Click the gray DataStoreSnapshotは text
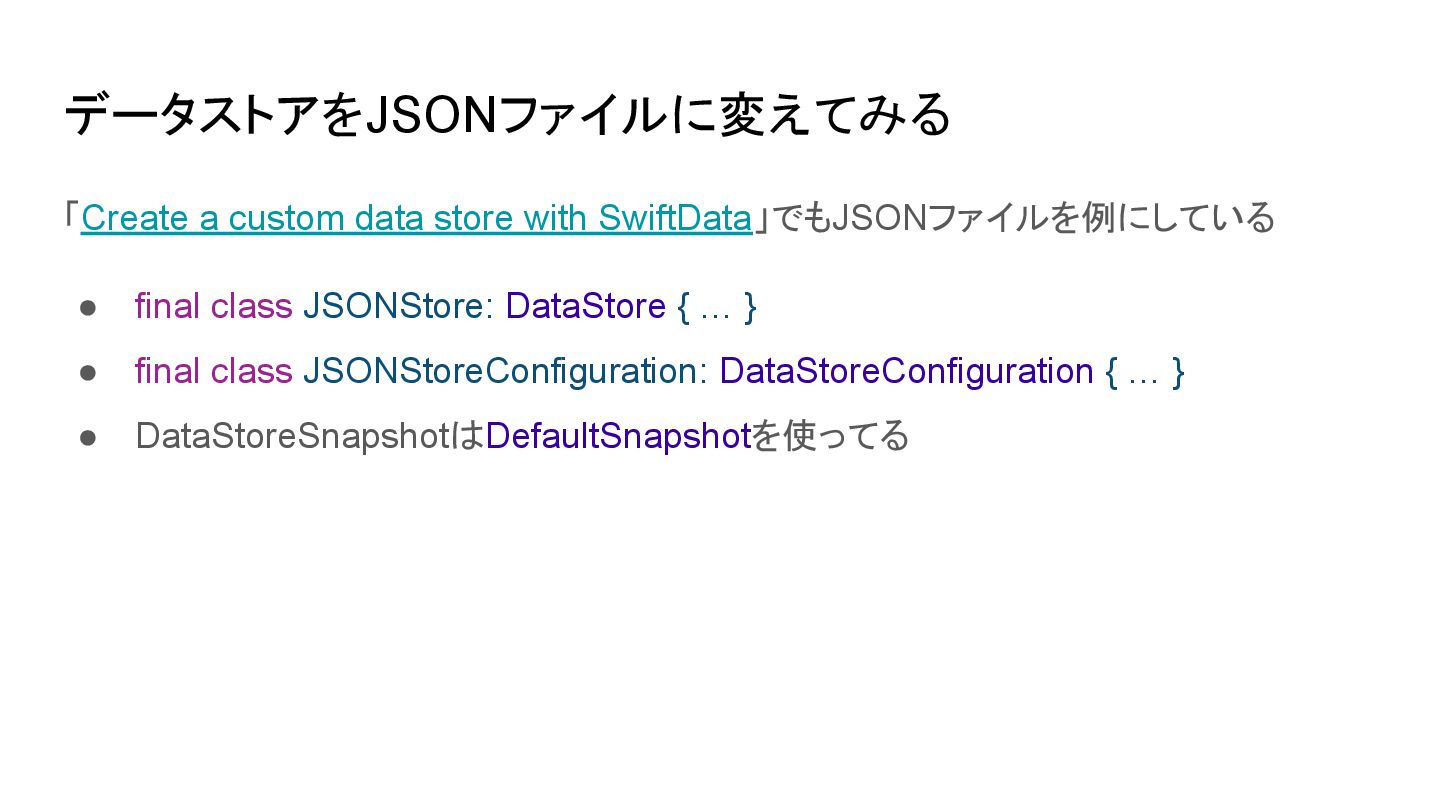This screenshot has width=1440, height=810. [309, 436]
